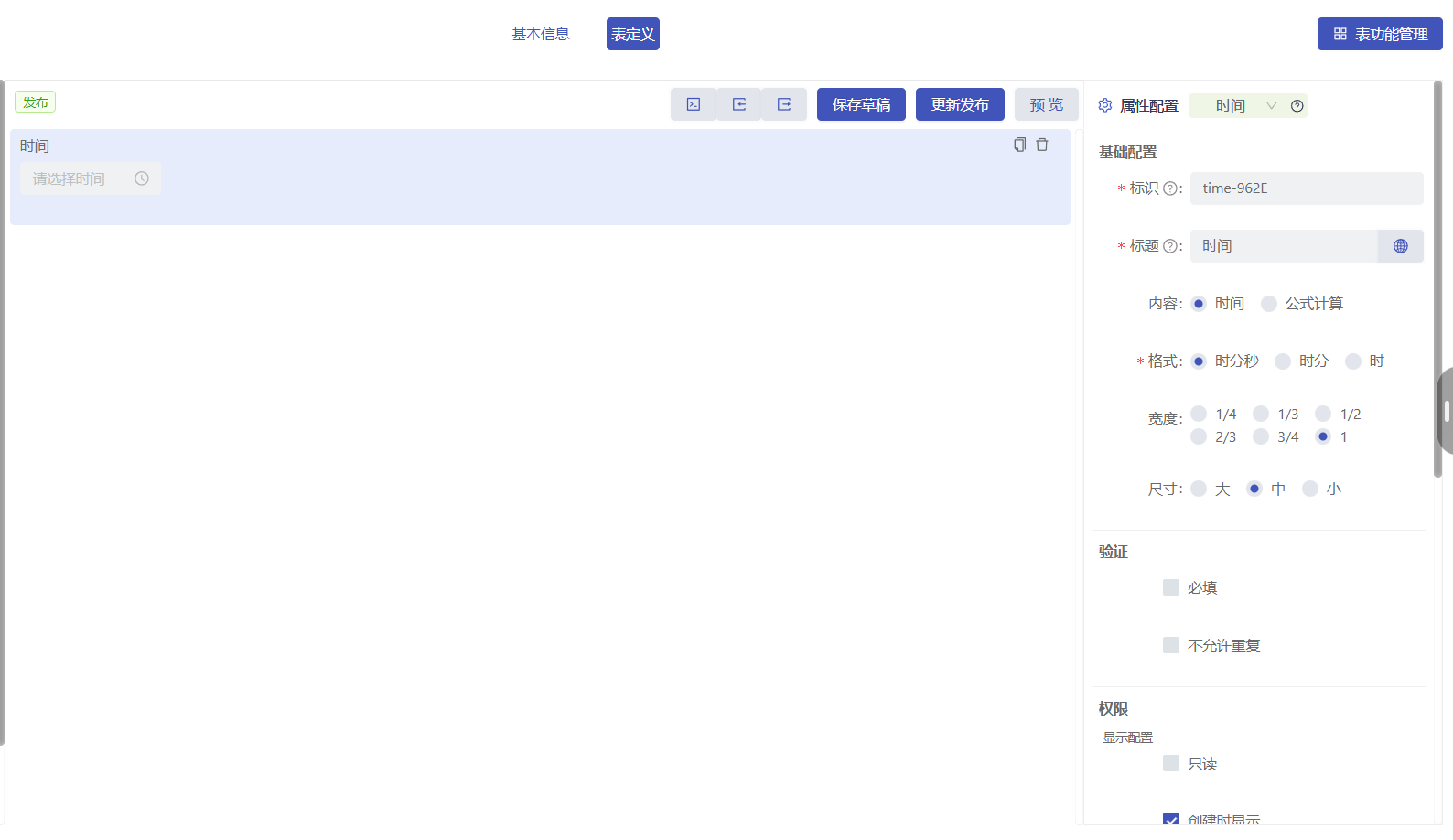Select size 大
This screenshot has height=840, width=1453.
1199,489
